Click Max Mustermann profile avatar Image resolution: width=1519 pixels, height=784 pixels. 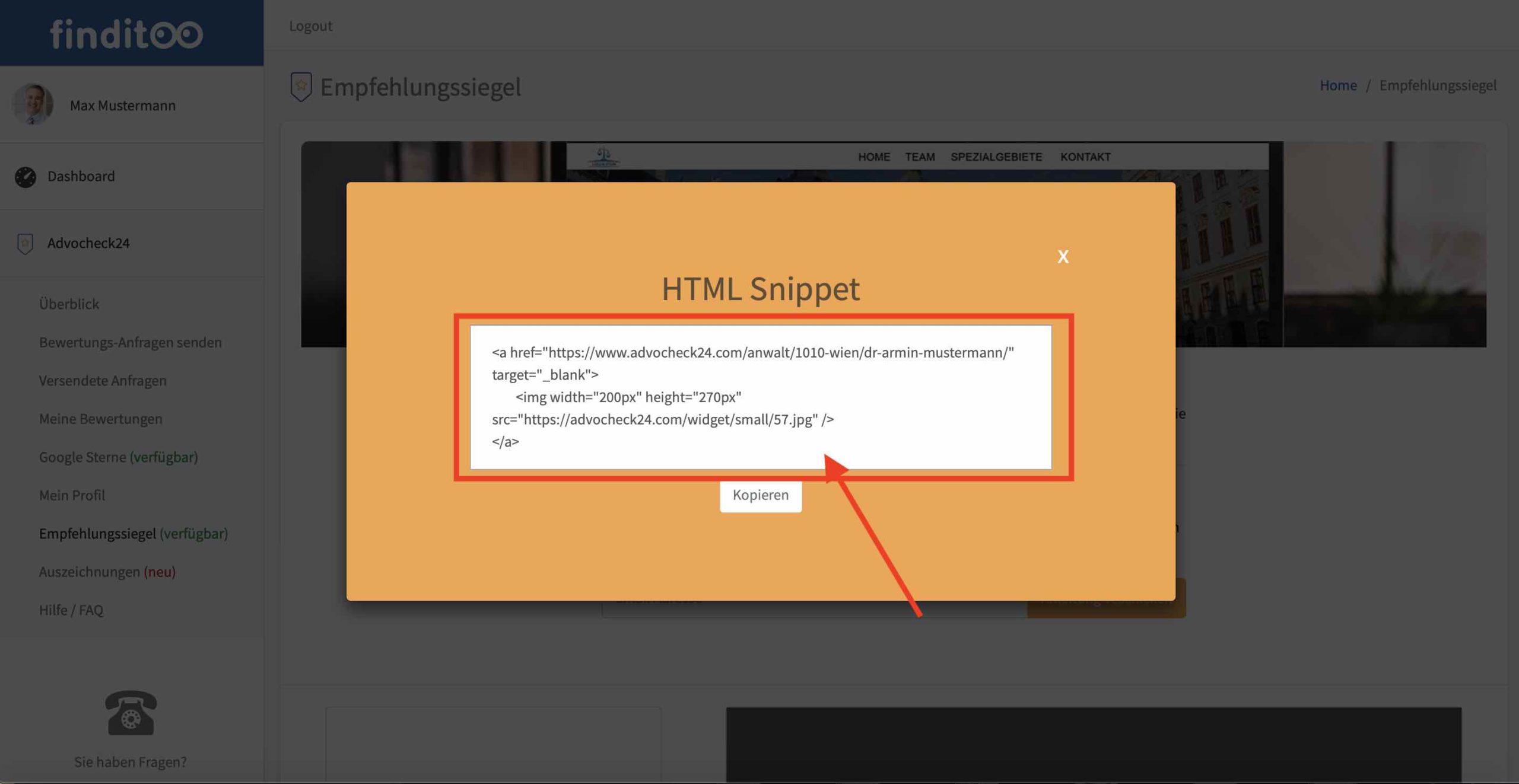33,104
